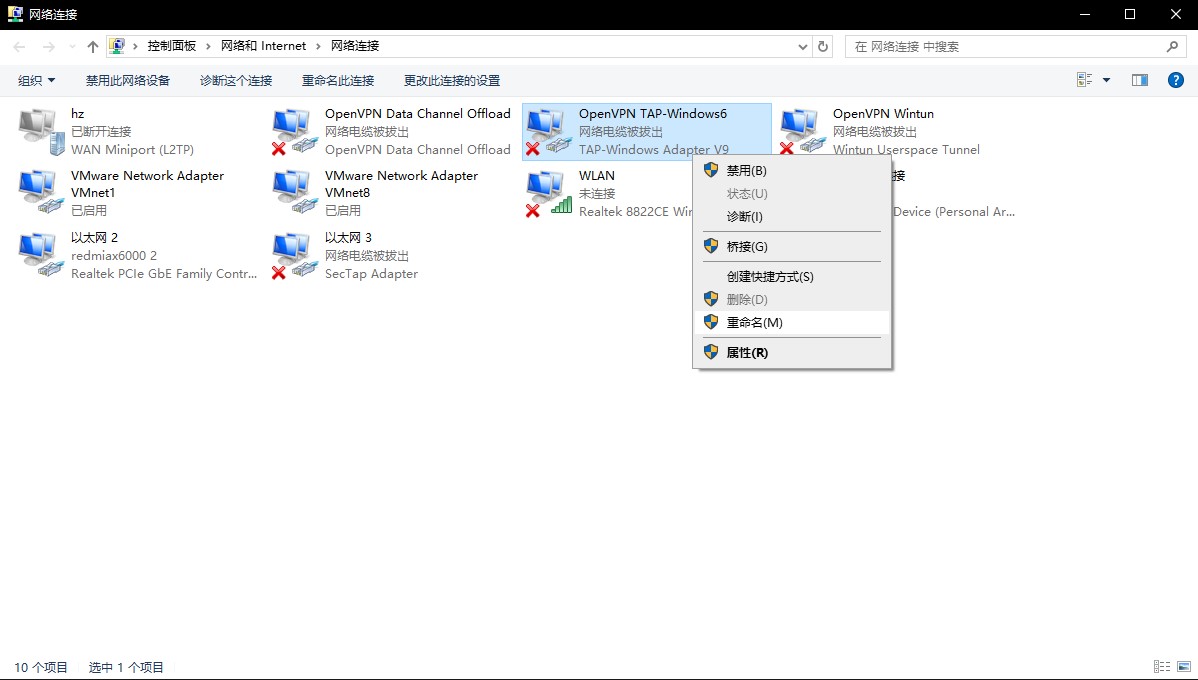
Task: Switch to details view in status bar
Action: (1161, 667)
